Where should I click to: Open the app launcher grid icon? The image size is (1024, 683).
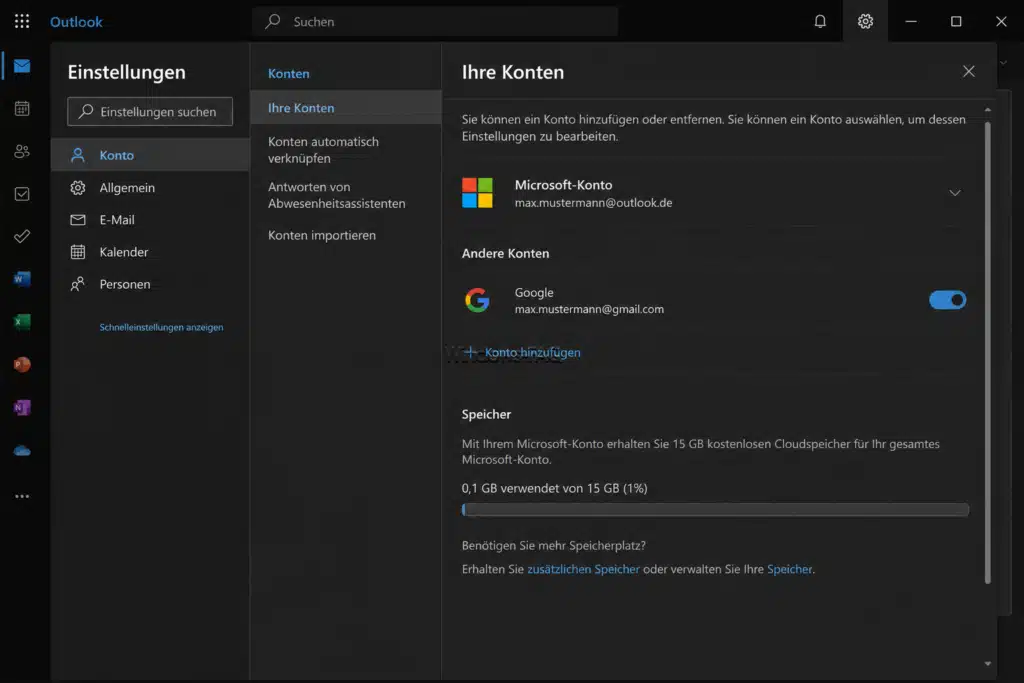22,22
